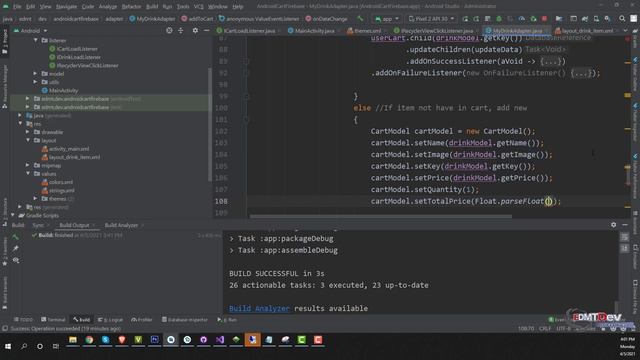Expand the model folder
Image resolution: width=640 pixels, height=360 pixels.
36,74
